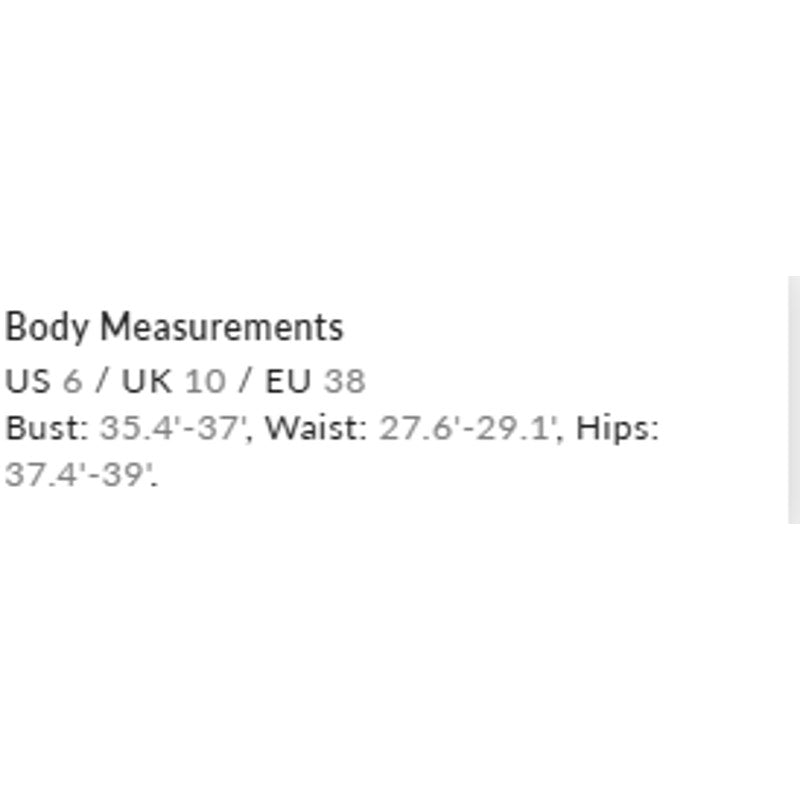This screenshot has height=800, width=800.
Task: Click the slash between UK 10 and EU
Action: click(x=245, y=381)
